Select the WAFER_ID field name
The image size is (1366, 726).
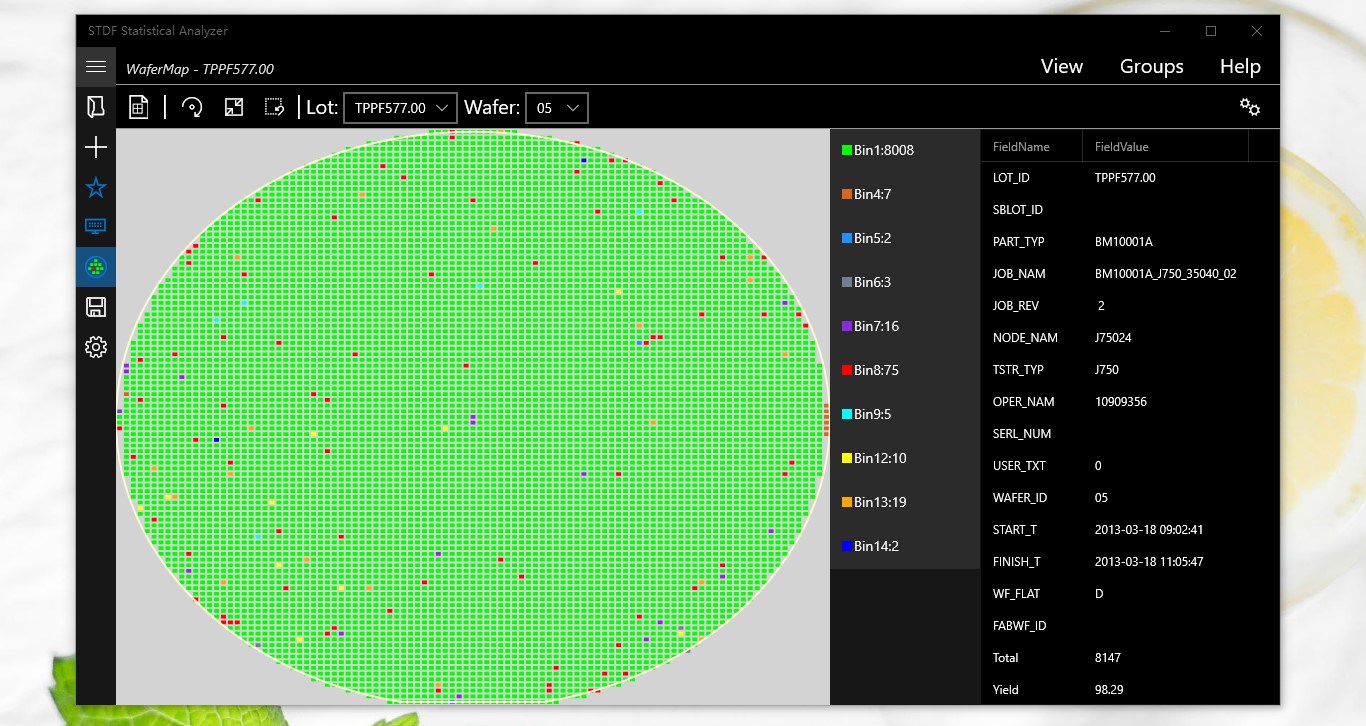coord(1020,498)
